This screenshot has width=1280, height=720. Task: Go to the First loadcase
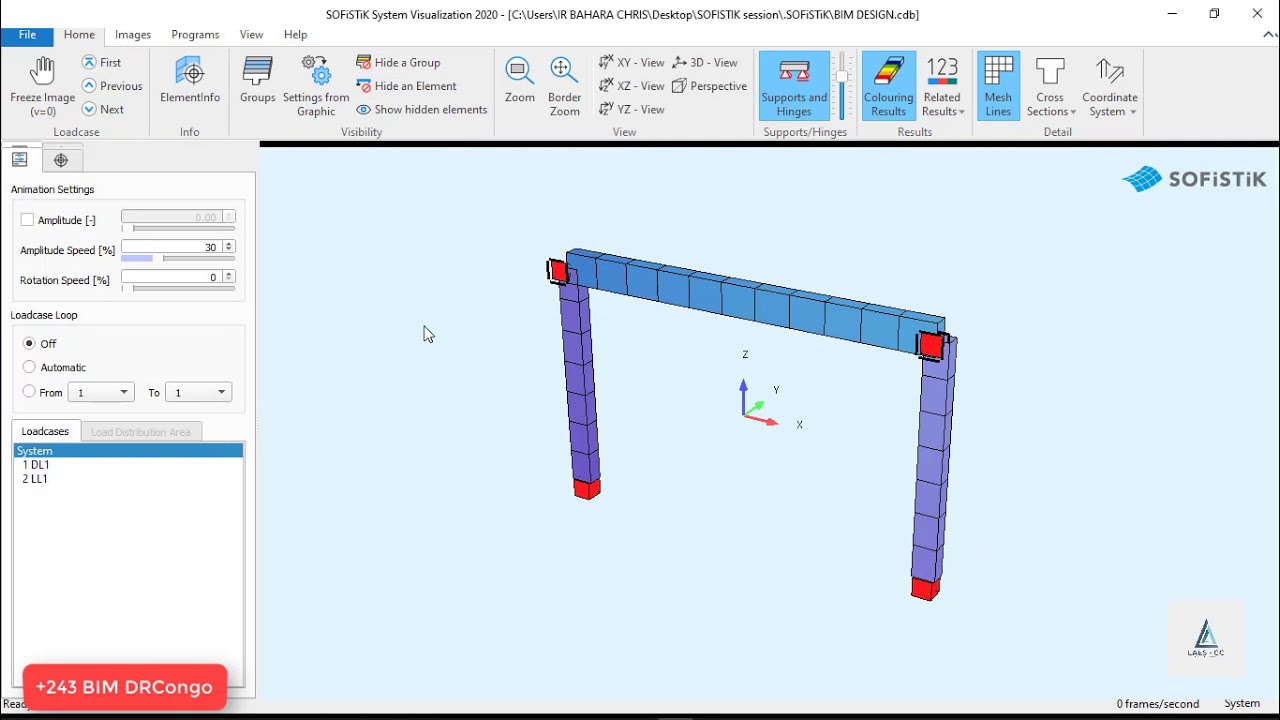coord(101,62)
